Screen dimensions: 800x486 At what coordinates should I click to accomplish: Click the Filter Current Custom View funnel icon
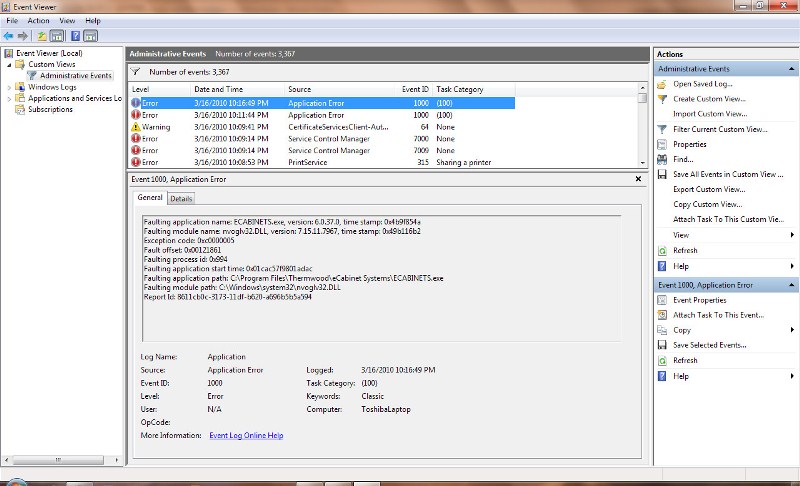(x=662, y=130)
